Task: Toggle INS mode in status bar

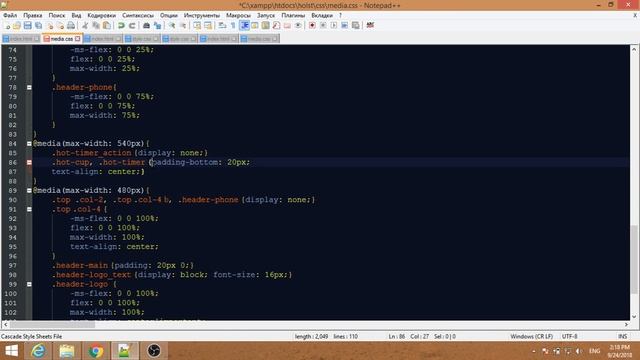Action: point(622,337)
